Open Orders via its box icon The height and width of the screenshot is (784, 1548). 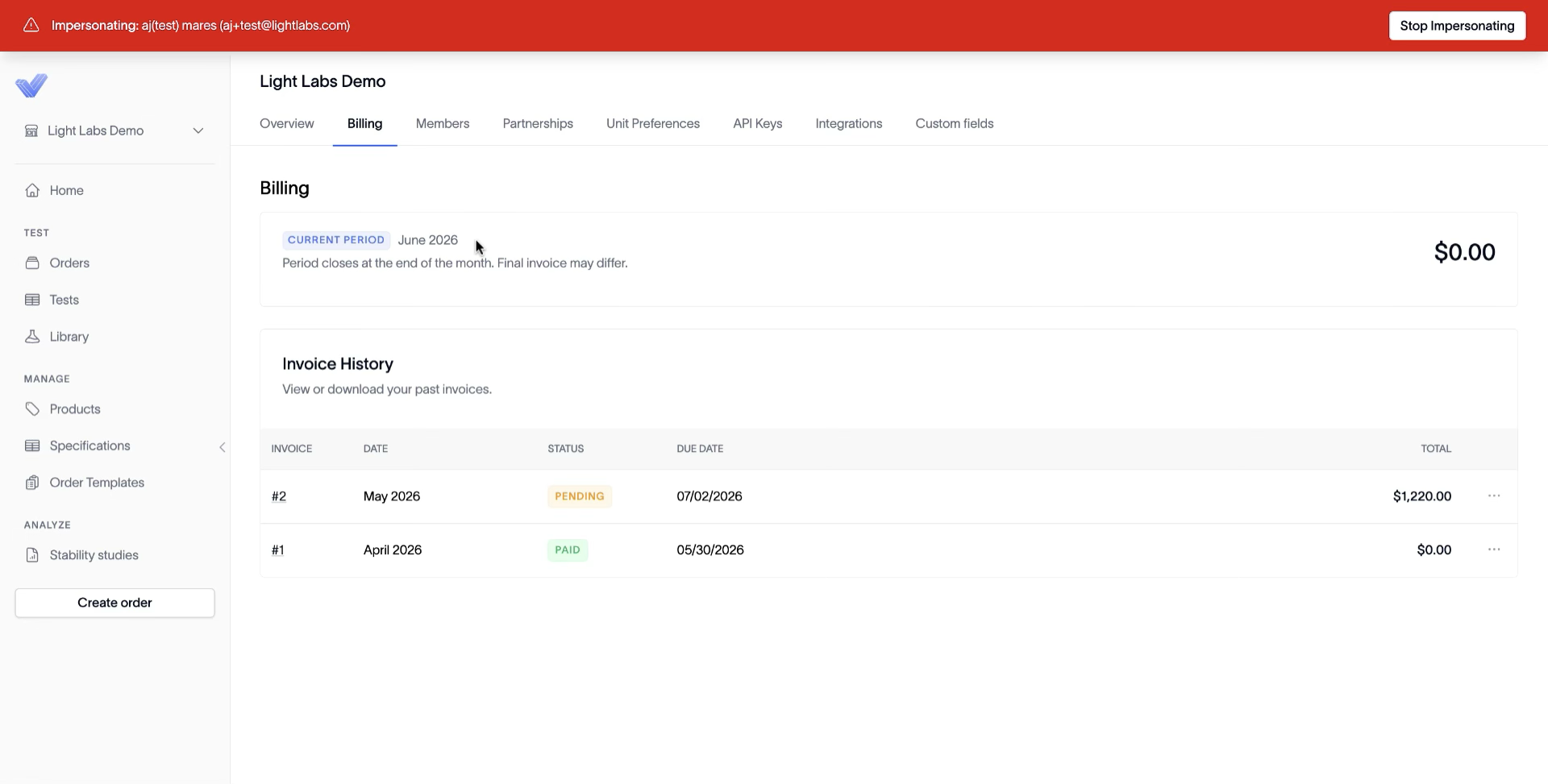(32, 263)
